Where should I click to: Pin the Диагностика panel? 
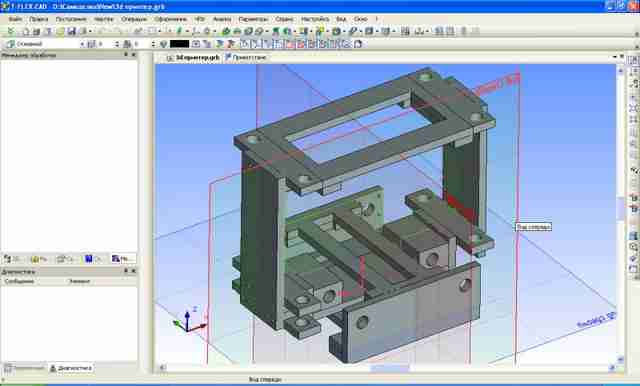click(126, 271)
